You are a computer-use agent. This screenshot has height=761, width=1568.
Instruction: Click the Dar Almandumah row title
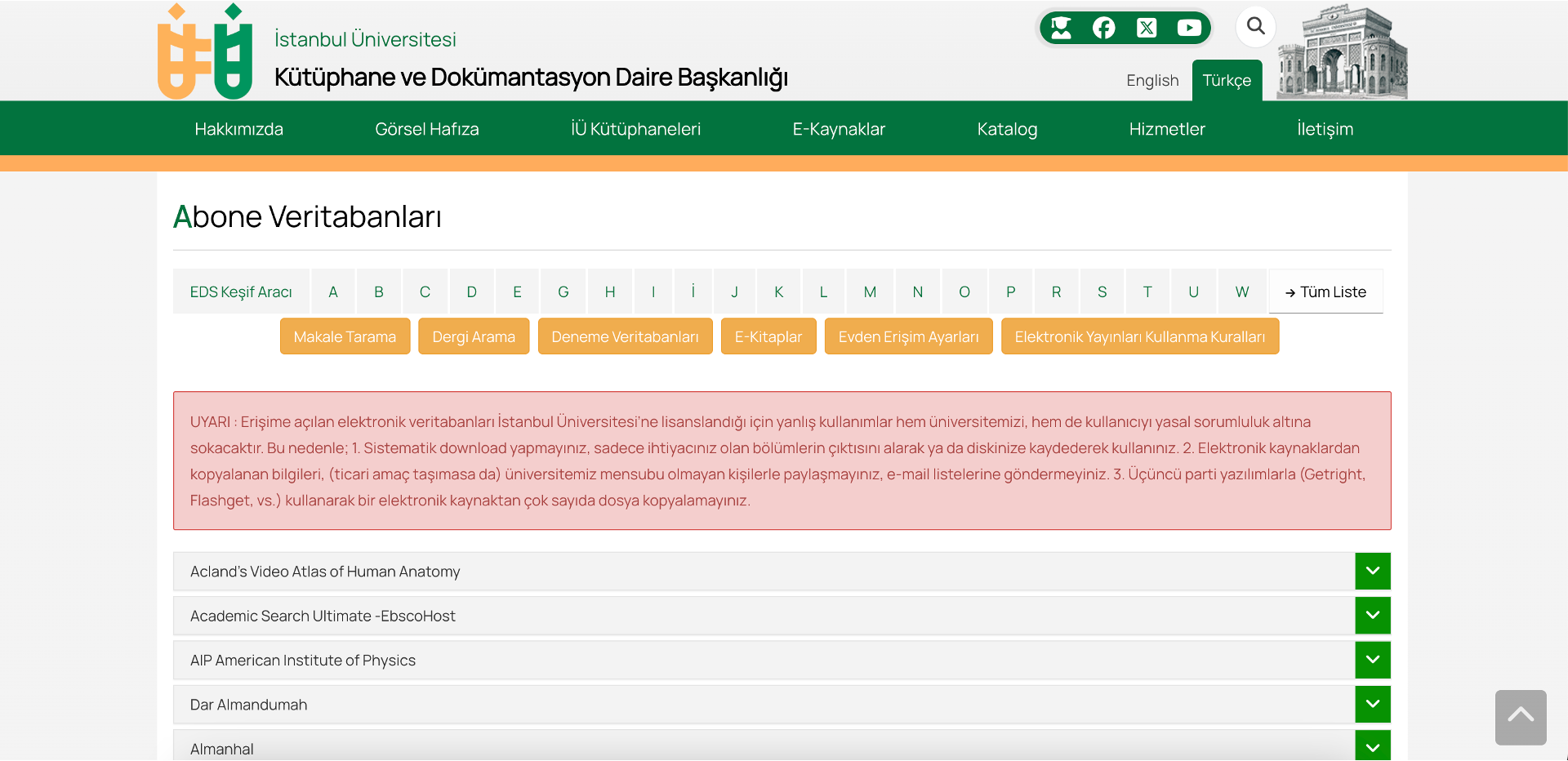[x=249, y=705]
